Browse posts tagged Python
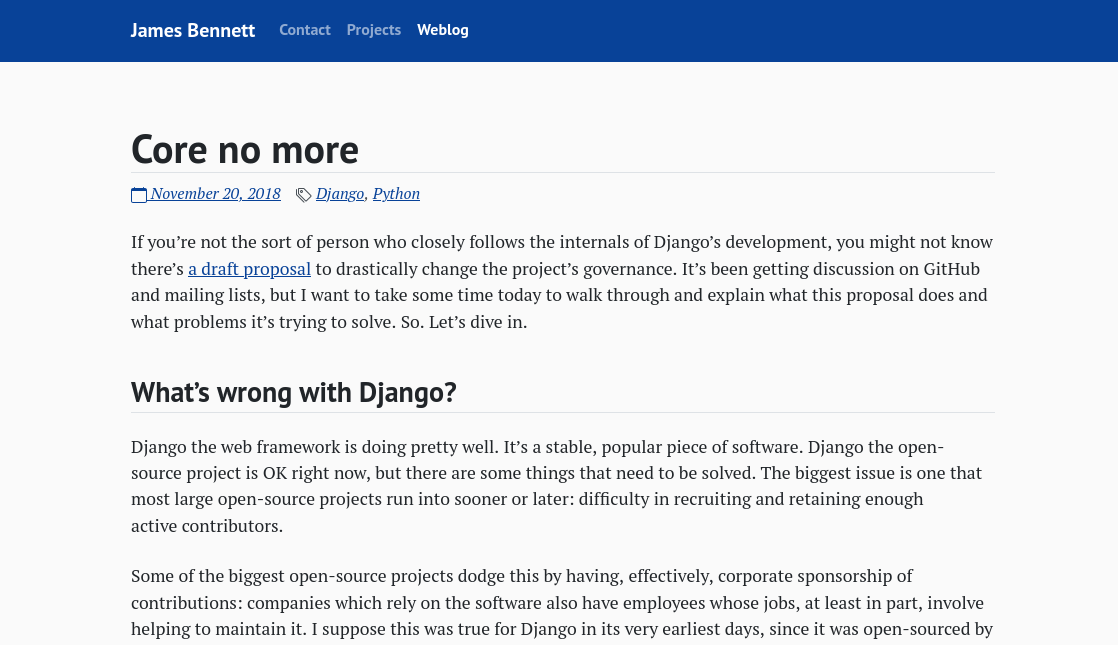The image size is (1118, 645). (x=396, y=194)
